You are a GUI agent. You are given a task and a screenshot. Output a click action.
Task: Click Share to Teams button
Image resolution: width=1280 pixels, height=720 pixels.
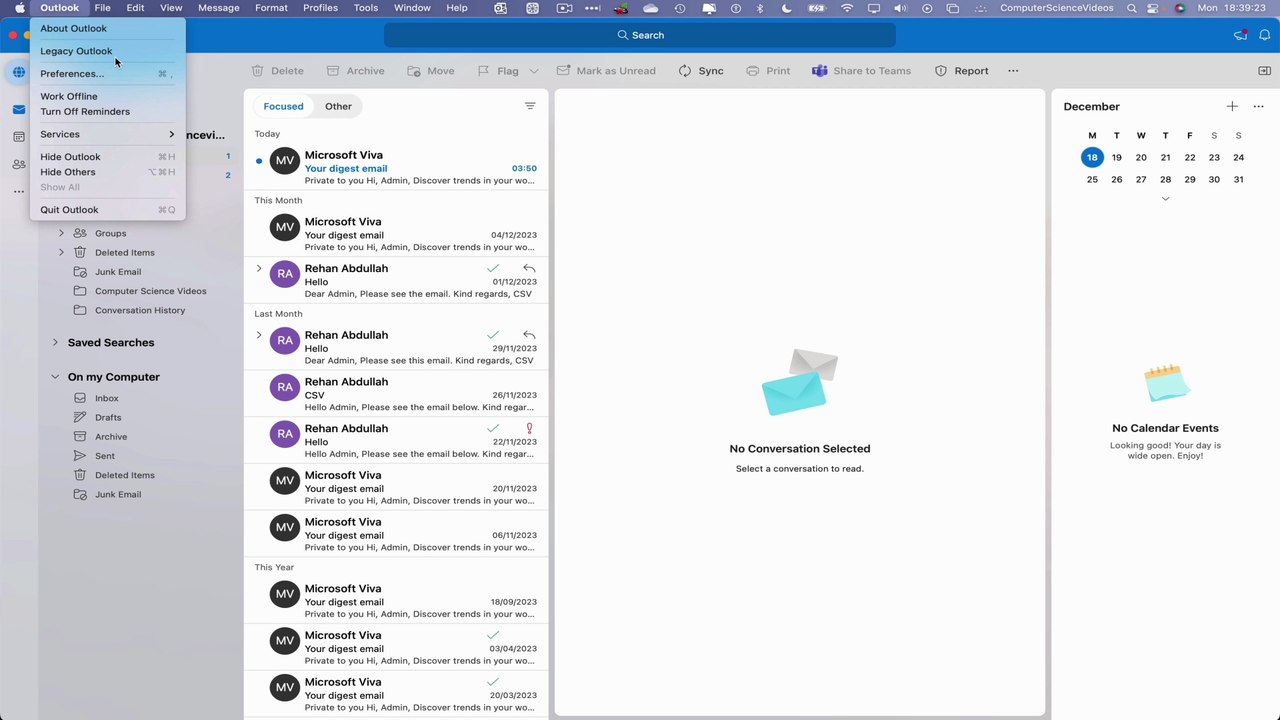[x=861, y=71]
